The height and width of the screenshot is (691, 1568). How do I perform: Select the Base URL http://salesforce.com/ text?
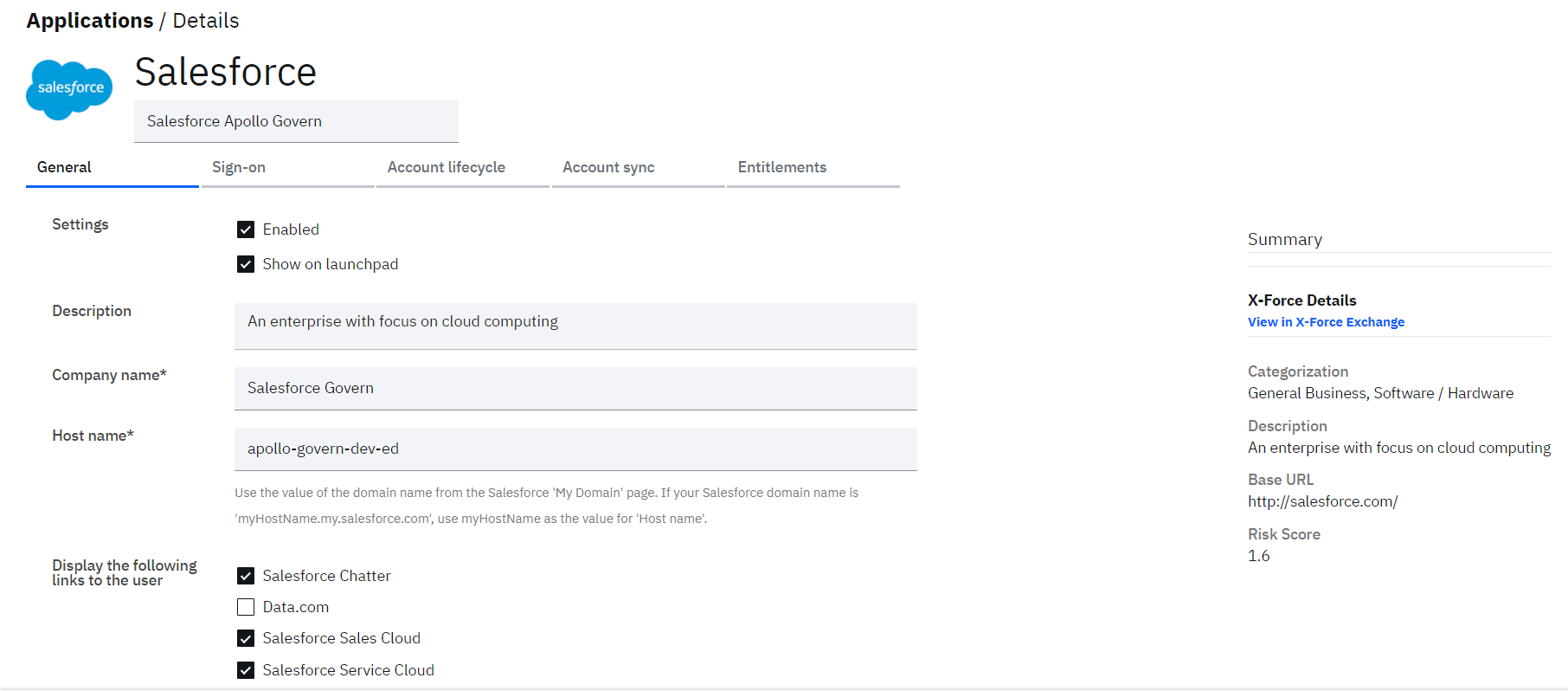point(1322,501)
